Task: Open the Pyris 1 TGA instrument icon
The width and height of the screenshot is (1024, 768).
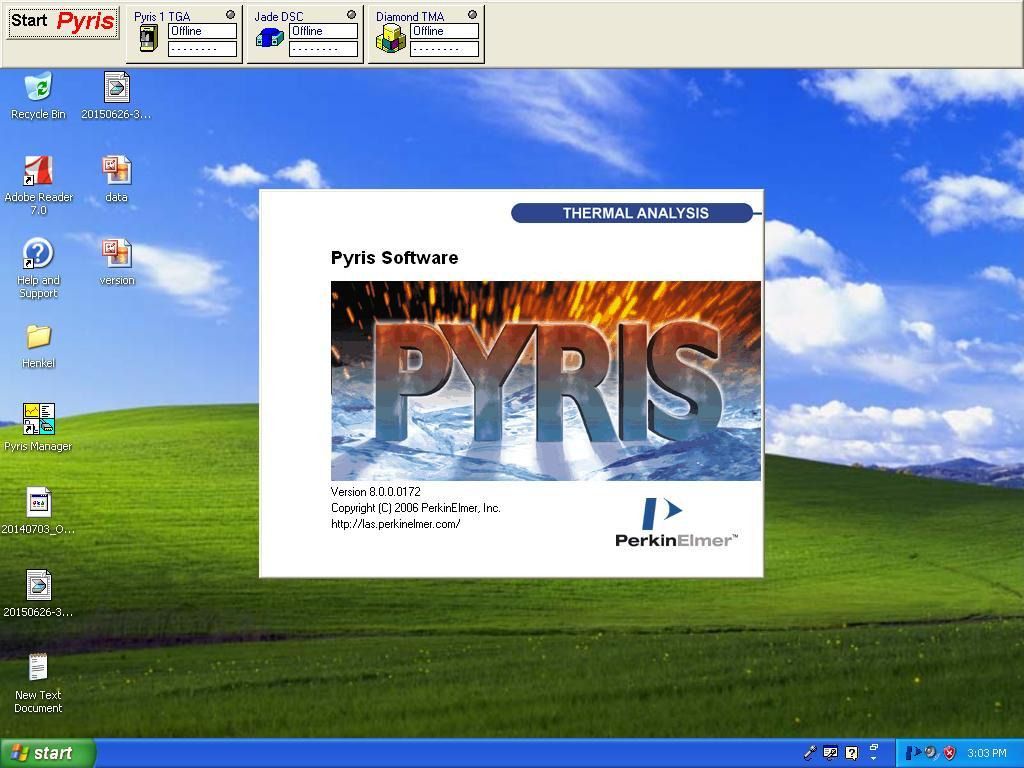Action: [148, 39]
